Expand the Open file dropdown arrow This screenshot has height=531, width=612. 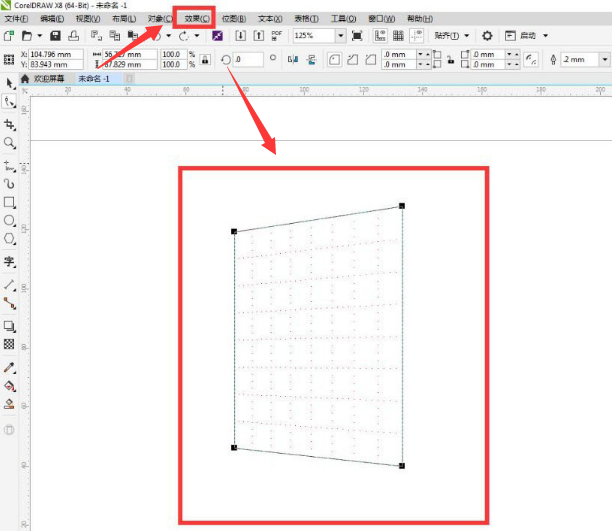point(39,36)
